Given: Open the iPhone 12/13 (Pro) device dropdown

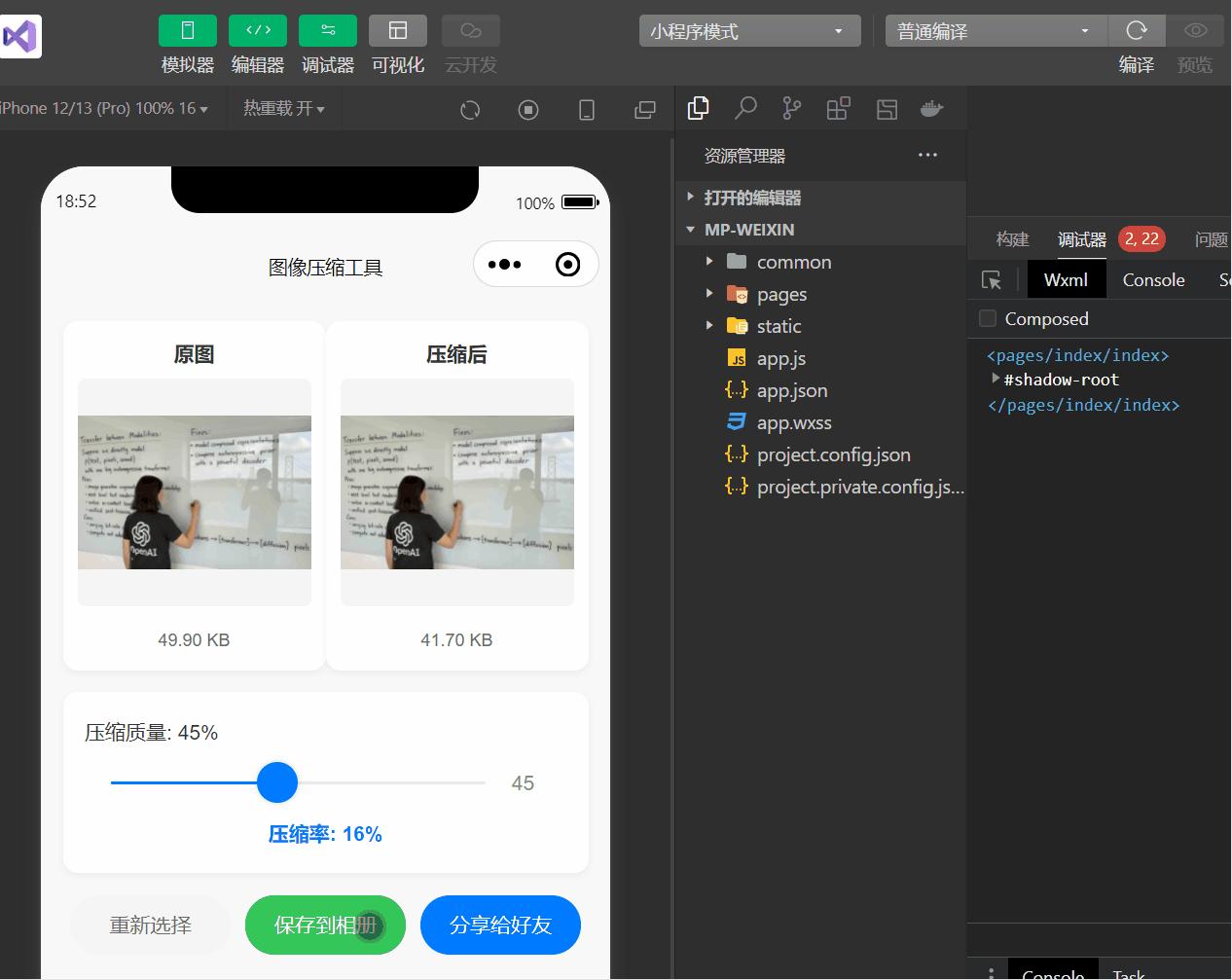Looking at the screenshot, I should pos(104,108).
